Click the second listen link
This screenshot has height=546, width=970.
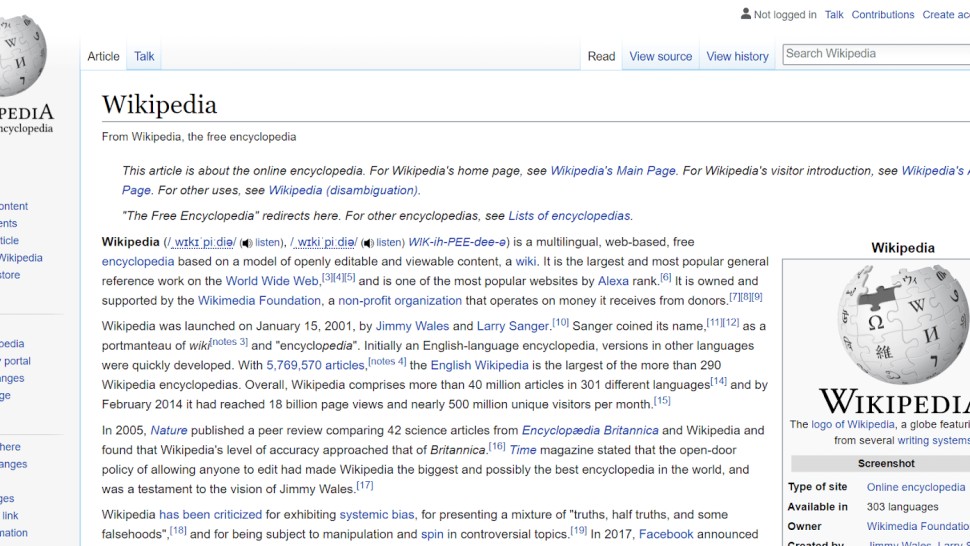(x=389, y=242)
